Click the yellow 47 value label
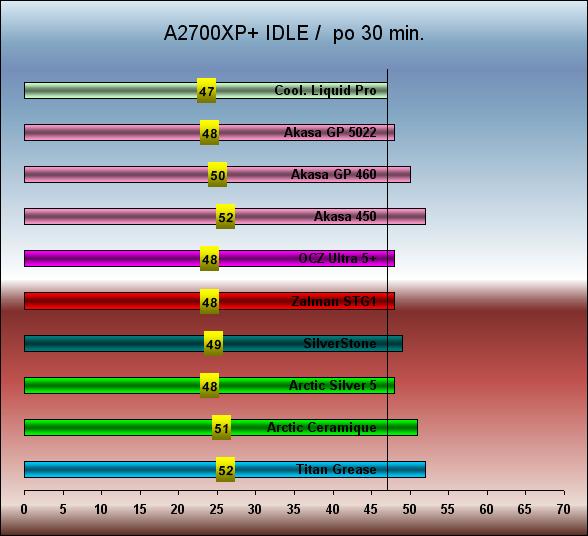The width and height of the screenshot is (588, 536). [x=207, y=91]
